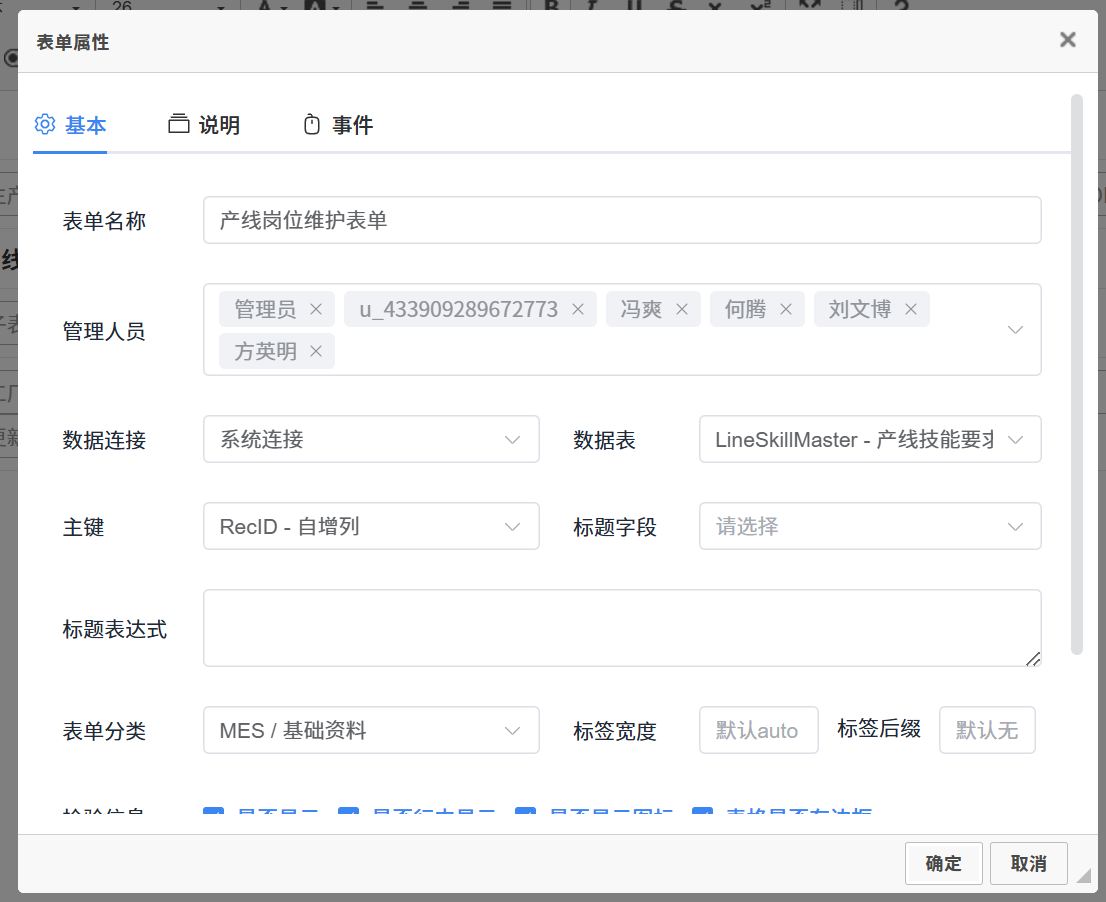Image resolution: width=1106 pixels, height=902 pixels.
Task: Toggle the 是否行内显示 checkbox
Action: click(x=348, y=816)
